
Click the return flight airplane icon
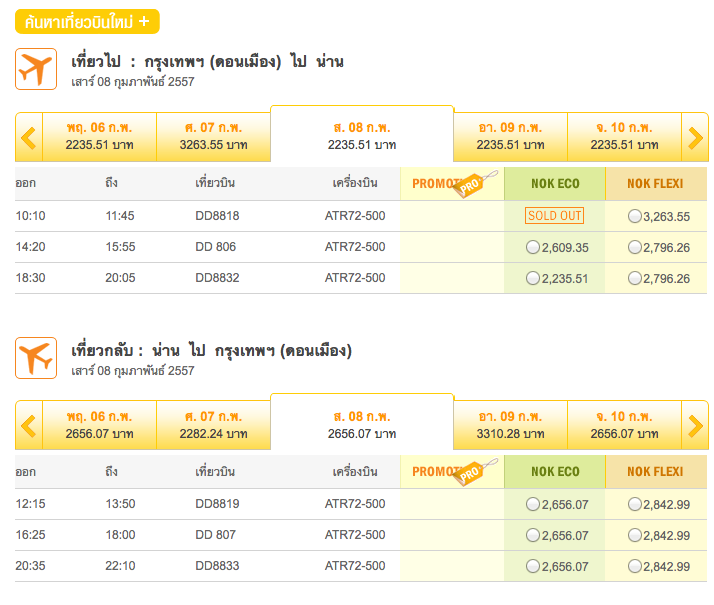tap(36, 358)
